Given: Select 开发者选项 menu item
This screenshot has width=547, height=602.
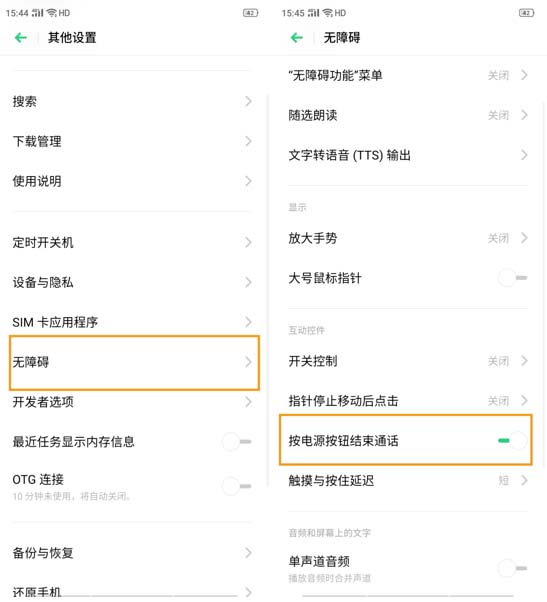Looking at the screenshot, I should point(132,402).
